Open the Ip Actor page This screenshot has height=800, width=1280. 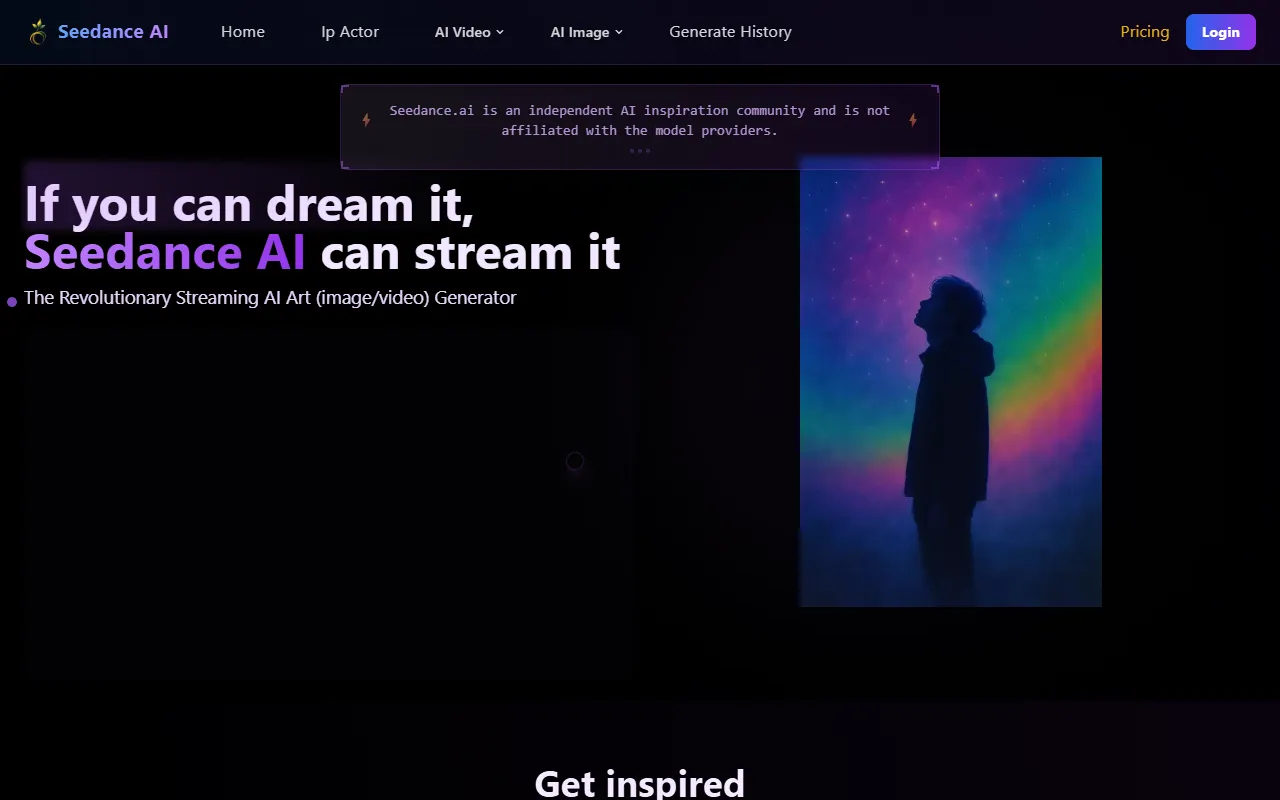pos(350,32)
